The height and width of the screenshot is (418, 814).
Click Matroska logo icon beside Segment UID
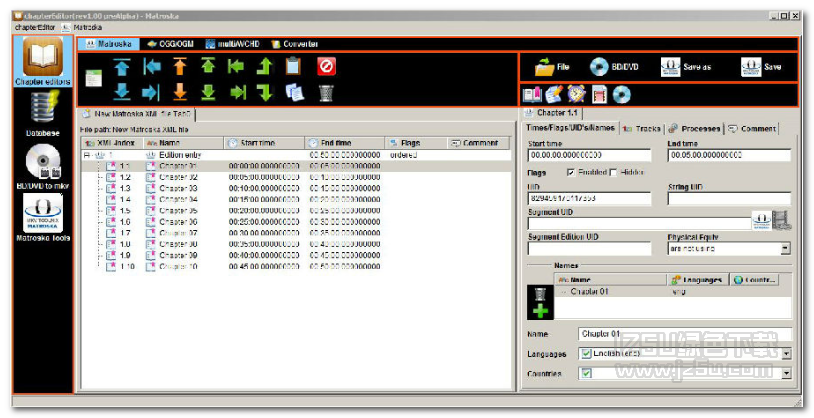[761, 220]
